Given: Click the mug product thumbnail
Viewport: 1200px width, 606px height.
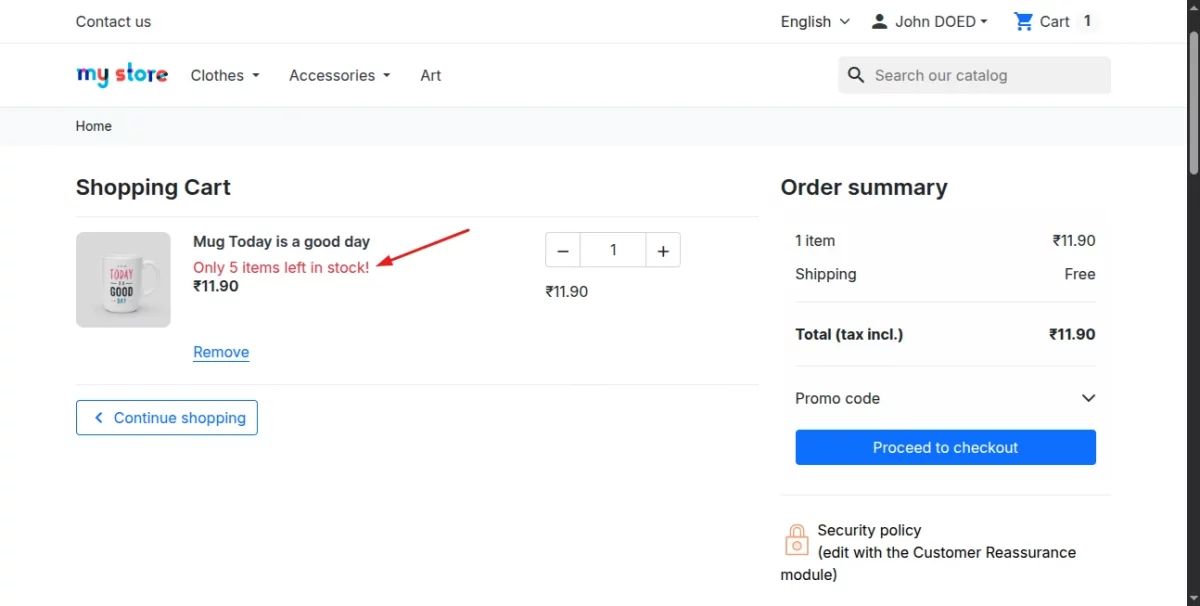Looking at the screenshot, I should click(x=123, y=280).
